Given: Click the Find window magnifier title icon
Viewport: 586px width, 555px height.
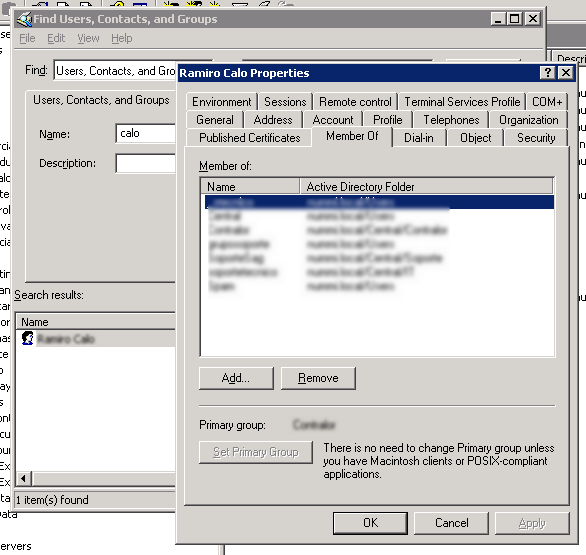Looking at the screenshot, I should click(x=24, y=19).
